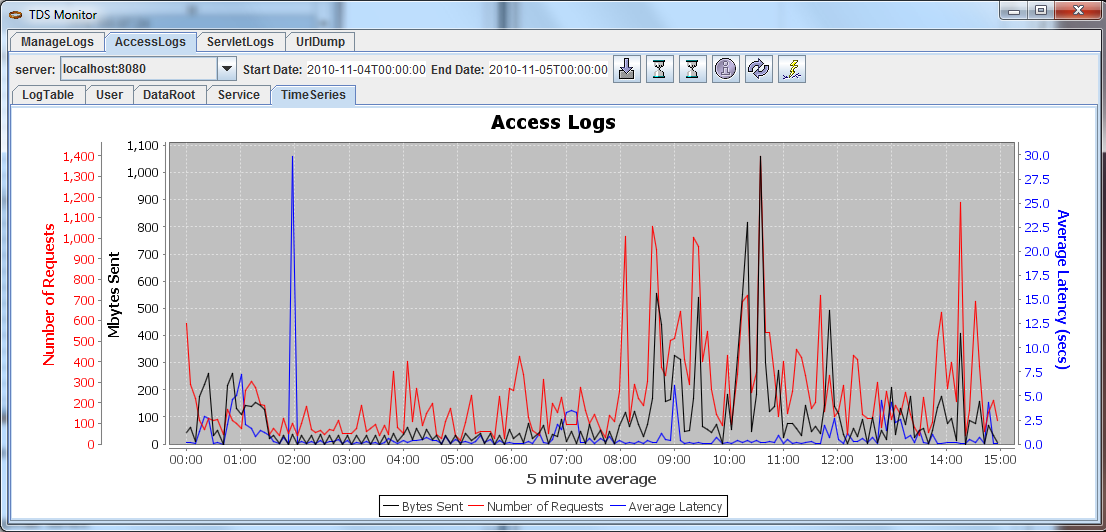Open the Service sub-tab

coord(239,95)
